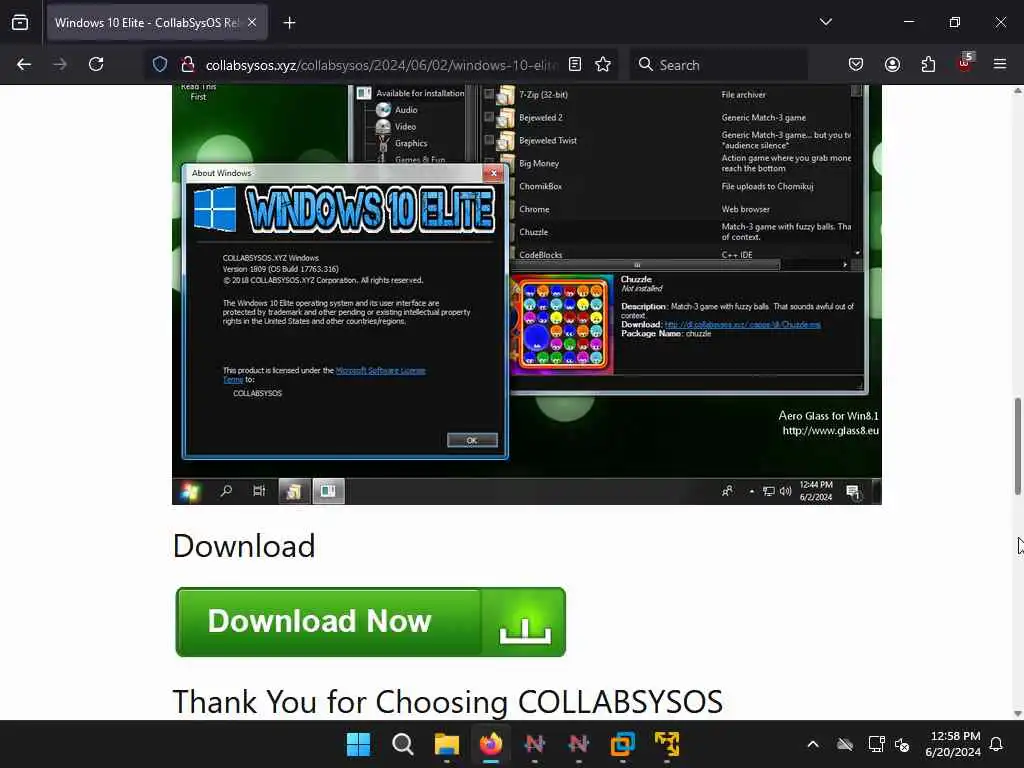Open the Windows Start menu
The image size is (1024, 768).
[x=358, y=744]
